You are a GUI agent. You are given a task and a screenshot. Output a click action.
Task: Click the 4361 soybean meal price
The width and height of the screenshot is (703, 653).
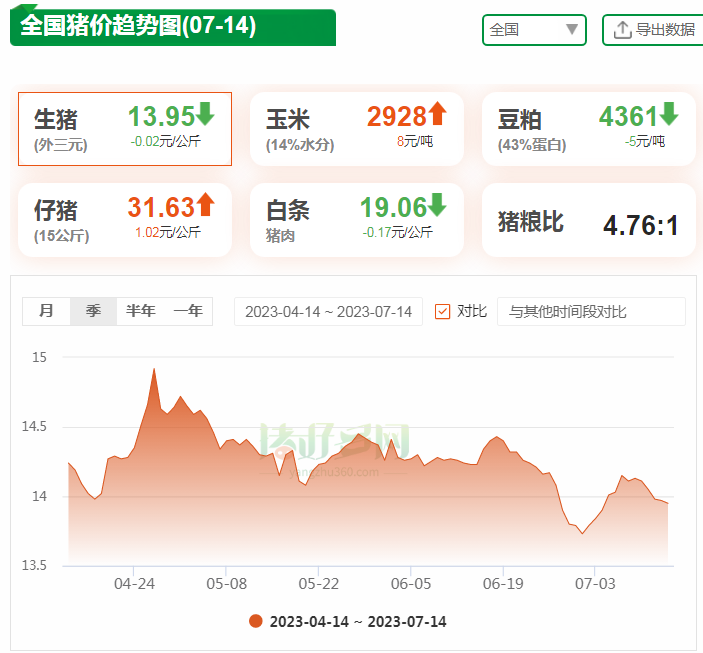[629, 116]
